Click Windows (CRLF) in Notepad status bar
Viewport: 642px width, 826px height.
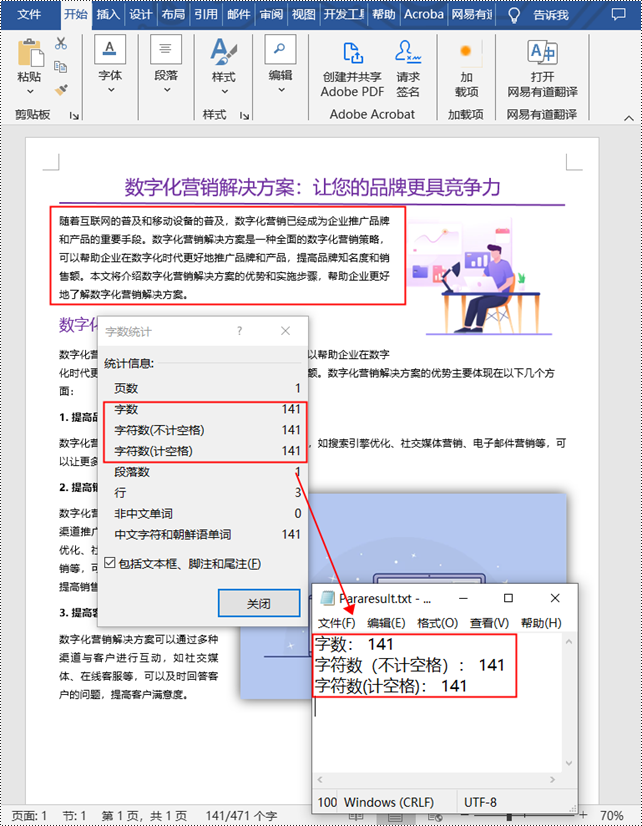(389, 802)
